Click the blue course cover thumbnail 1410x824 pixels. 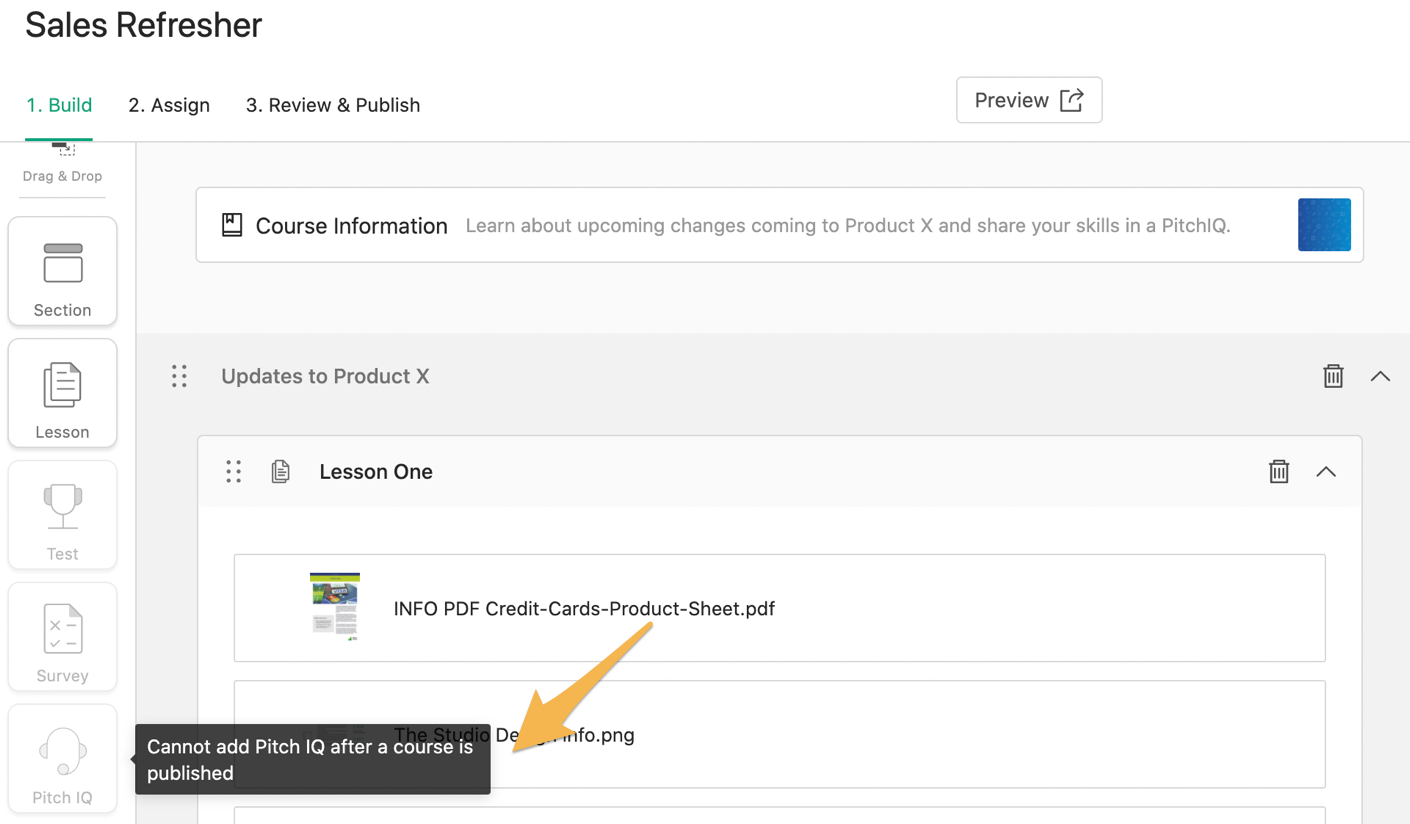[1324, 225]
